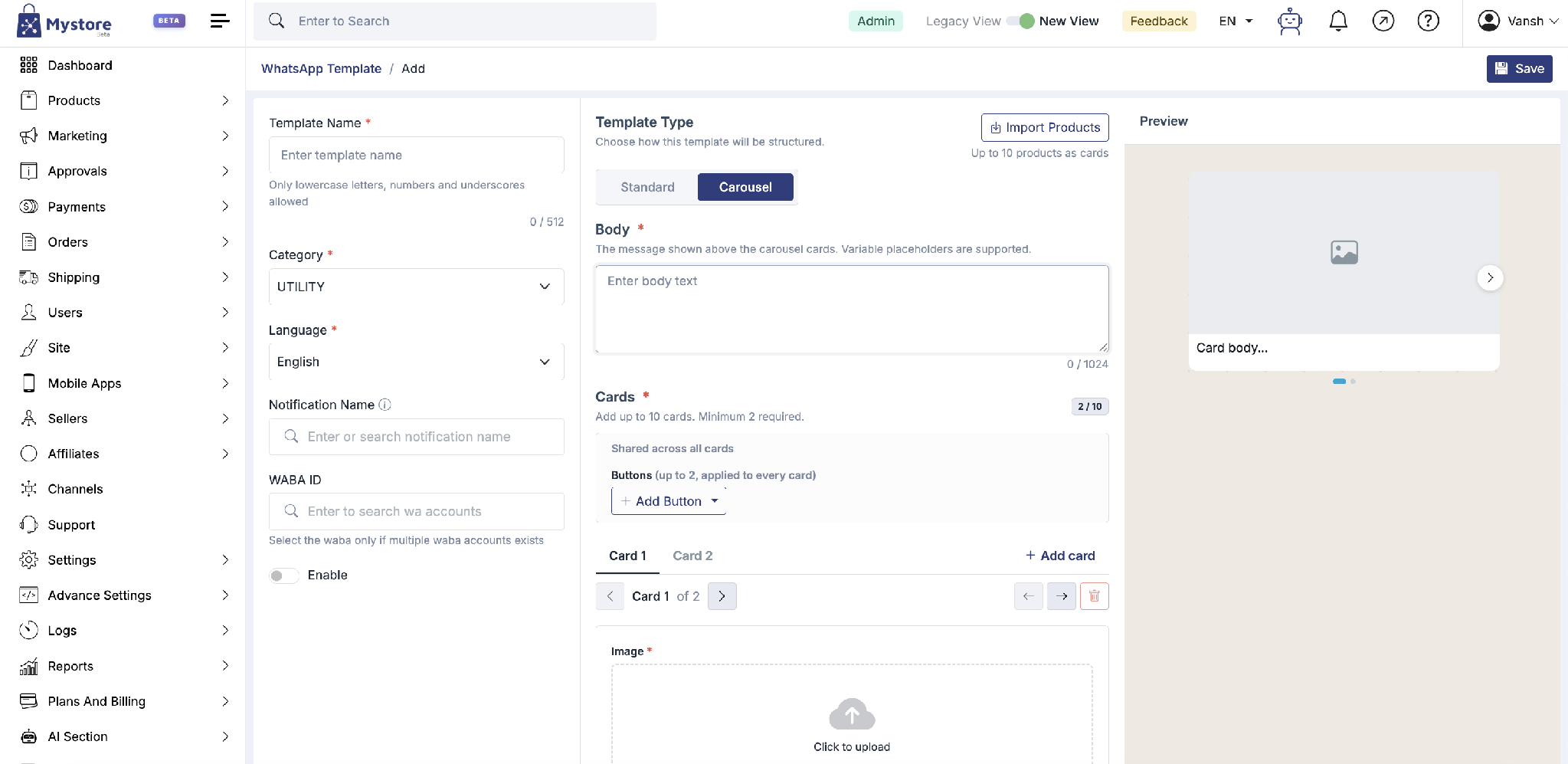1568x764 pixels.
Task: Open the help question mark icon
Action: pyautogui.click(x=1428, y=21)
